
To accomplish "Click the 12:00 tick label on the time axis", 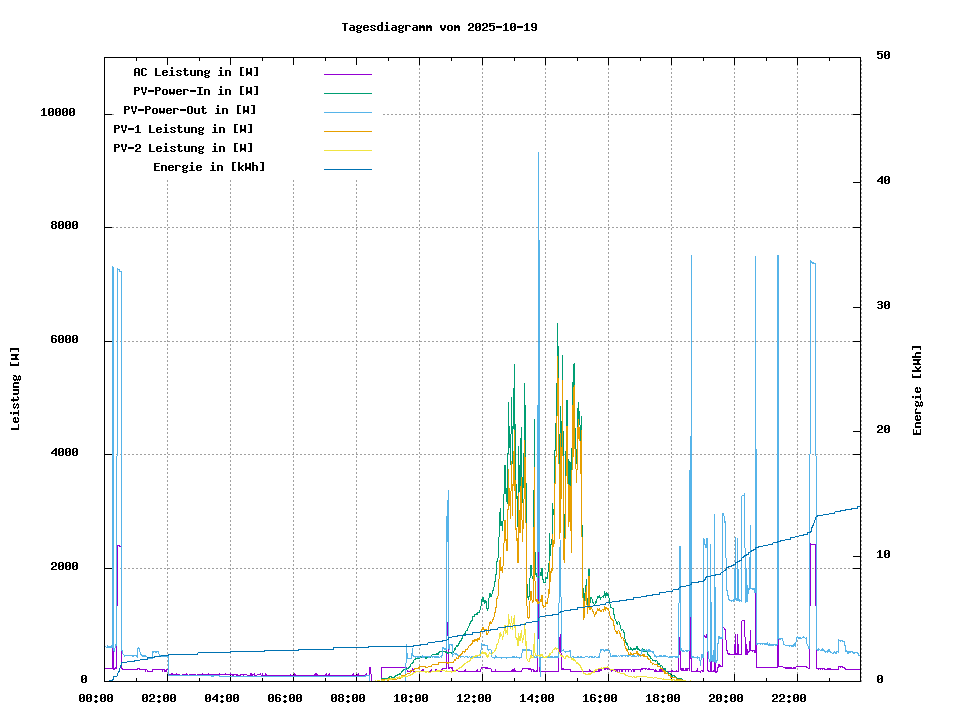I will tap(474, 698).
